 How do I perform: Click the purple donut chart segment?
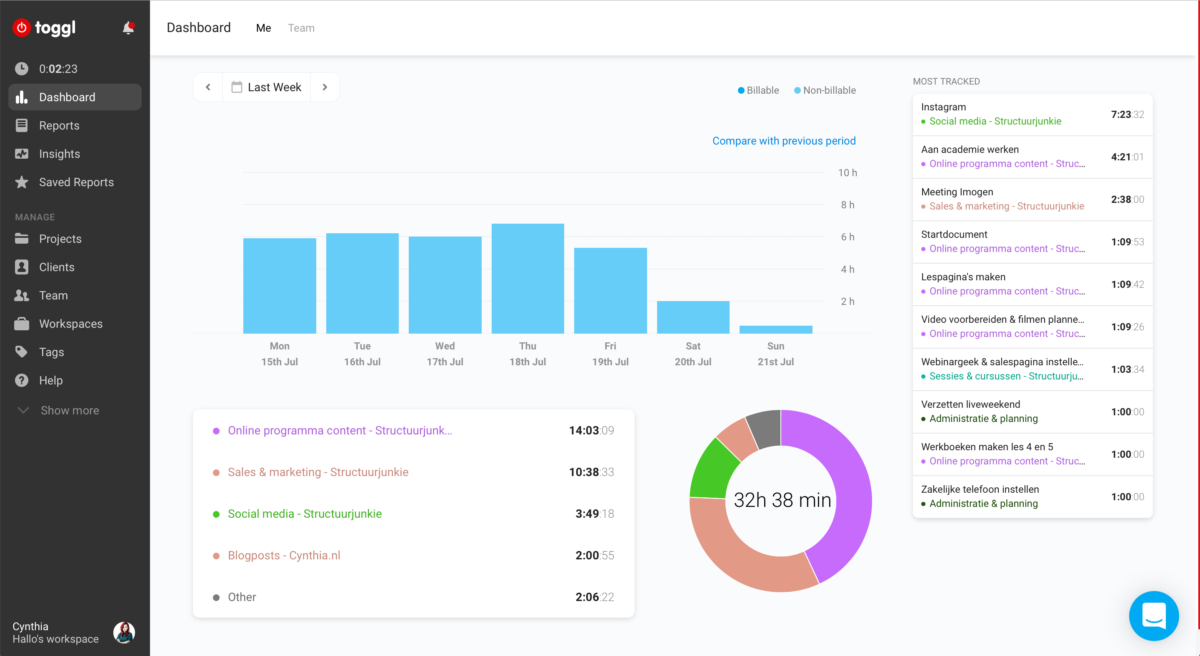(x=850, y=490)
